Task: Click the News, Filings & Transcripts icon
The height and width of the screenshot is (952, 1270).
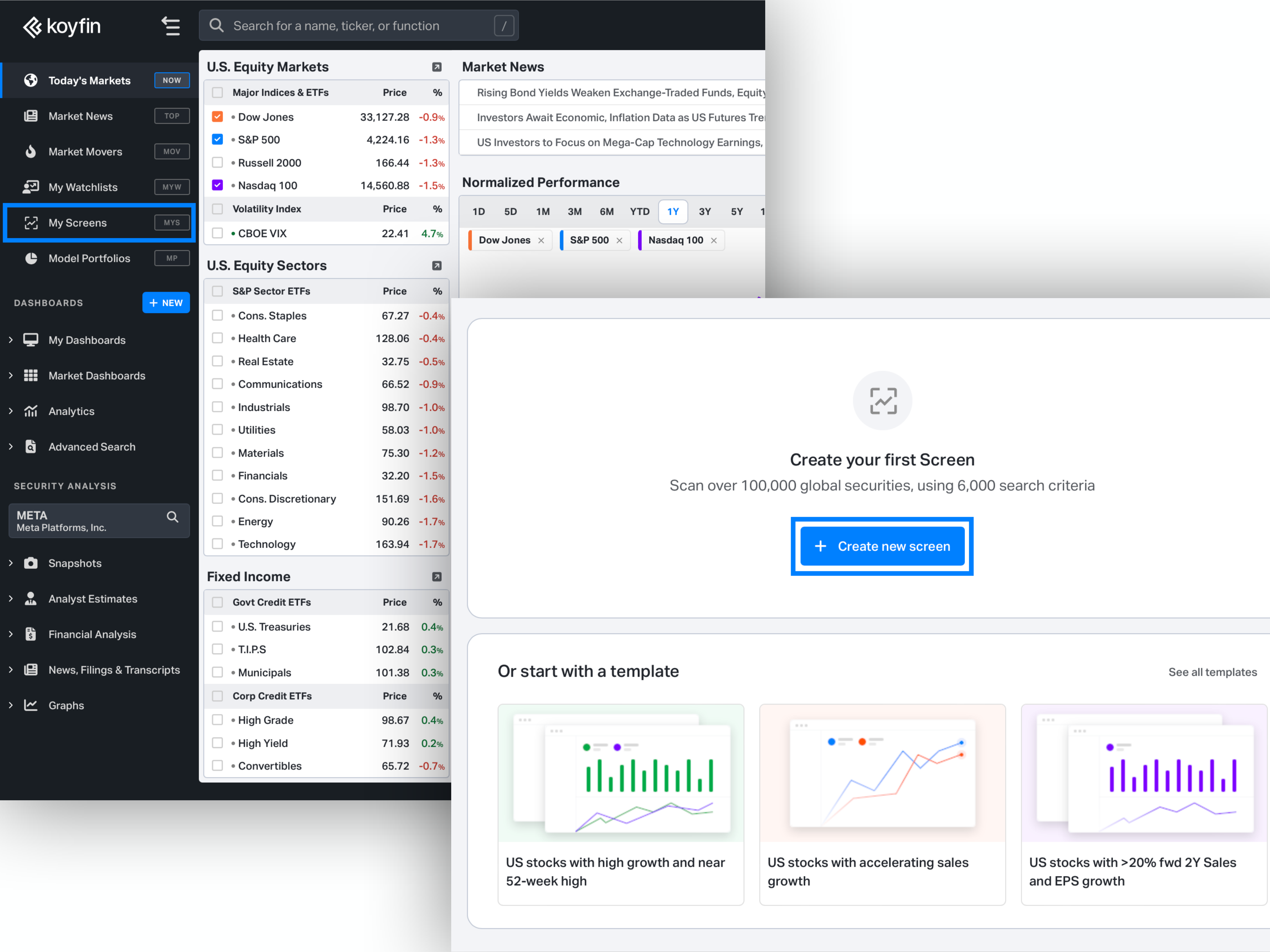Action: [31, 670]
